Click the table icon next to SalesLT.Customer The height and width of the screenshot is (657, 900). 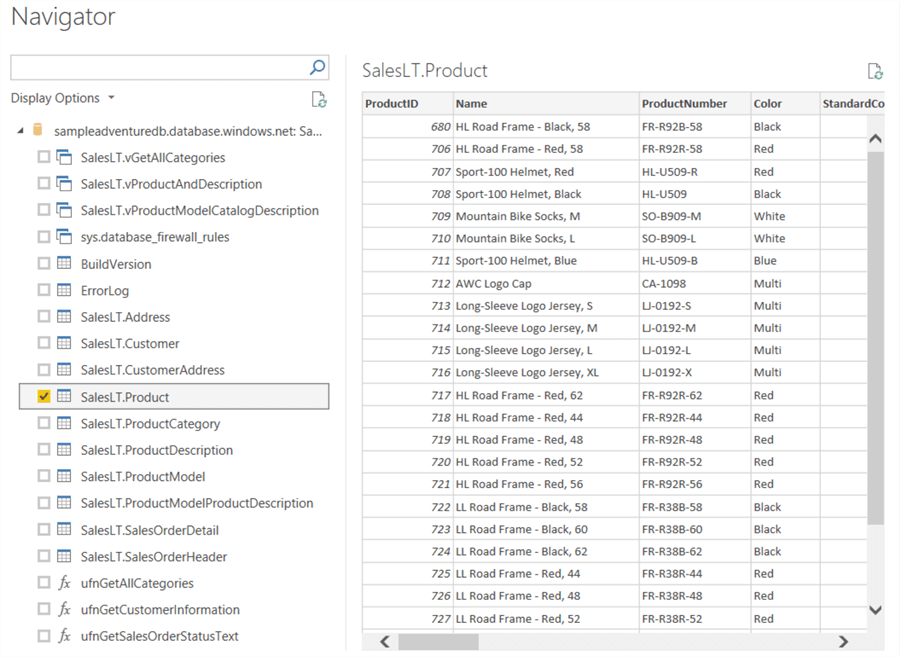(64, 343)
